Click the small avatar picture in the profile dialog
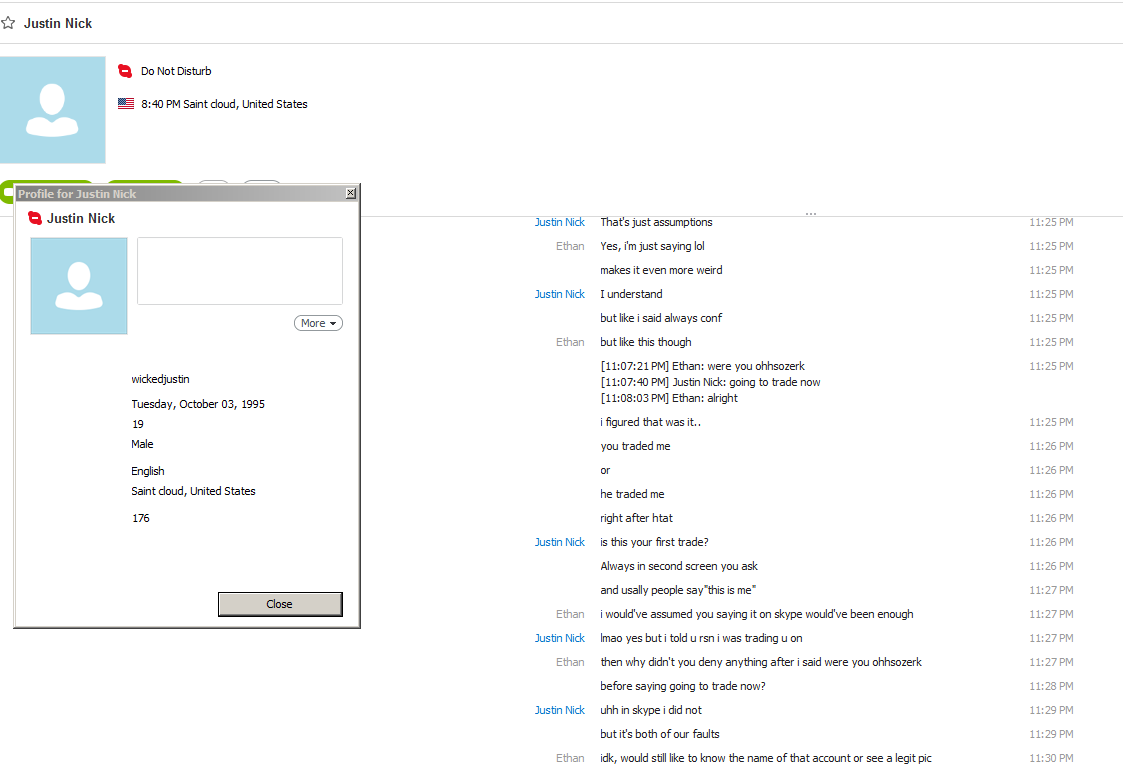This screenshot has width=1123, height=774. coord(79,286)
